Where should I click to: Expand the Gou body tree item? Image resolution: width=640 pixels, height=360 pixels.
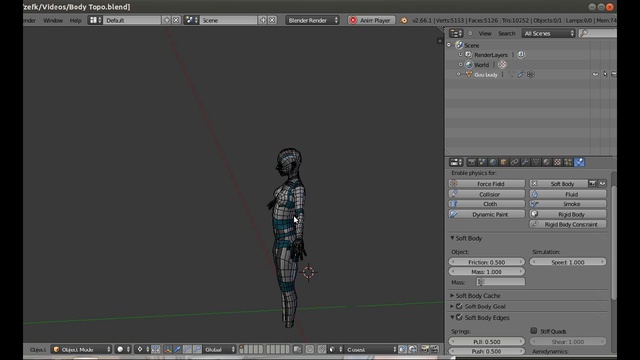click(x=458, y=75)
